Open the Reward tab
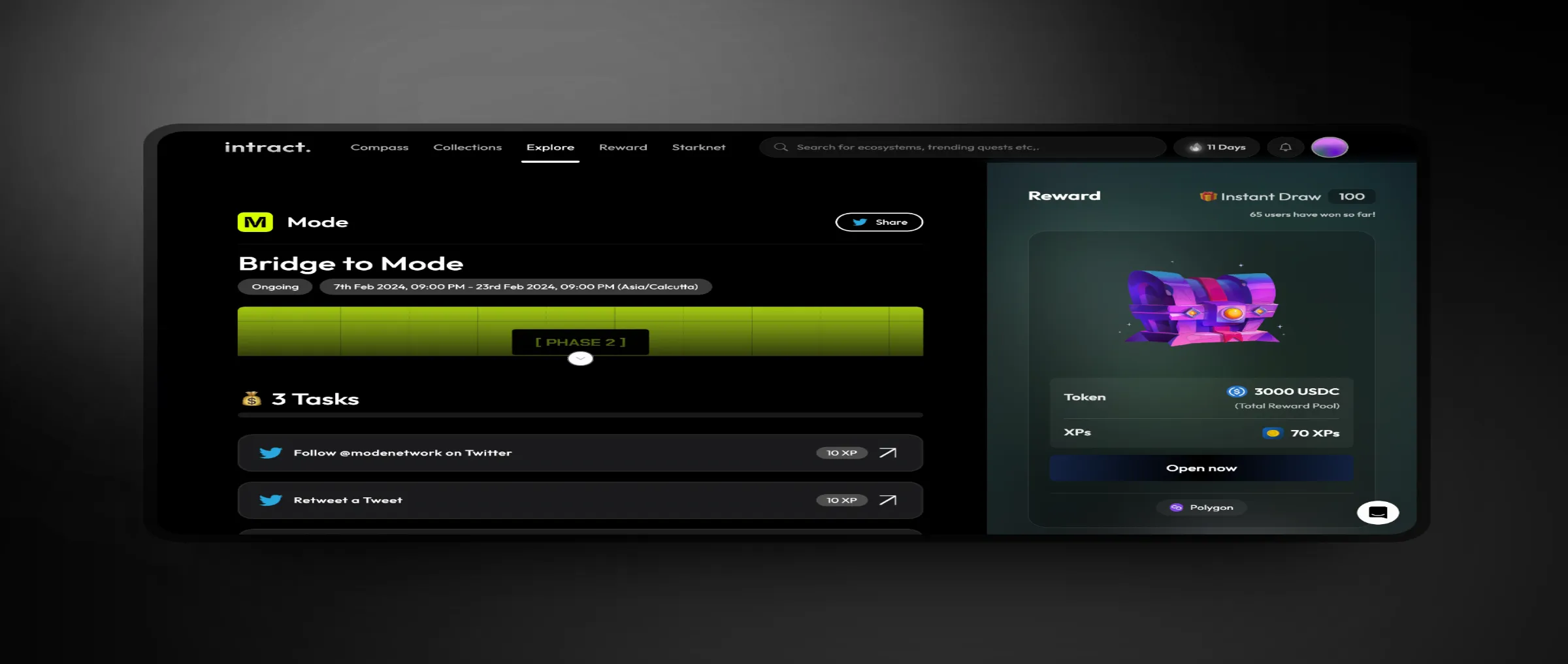 (623, 147)
